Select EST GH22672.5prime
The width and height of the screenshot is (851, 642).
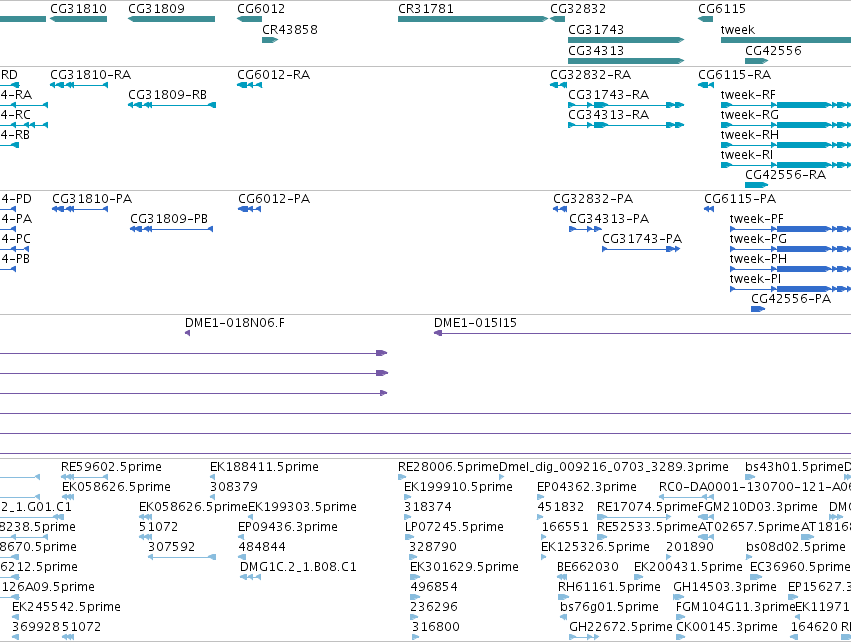tap(621, 627)
